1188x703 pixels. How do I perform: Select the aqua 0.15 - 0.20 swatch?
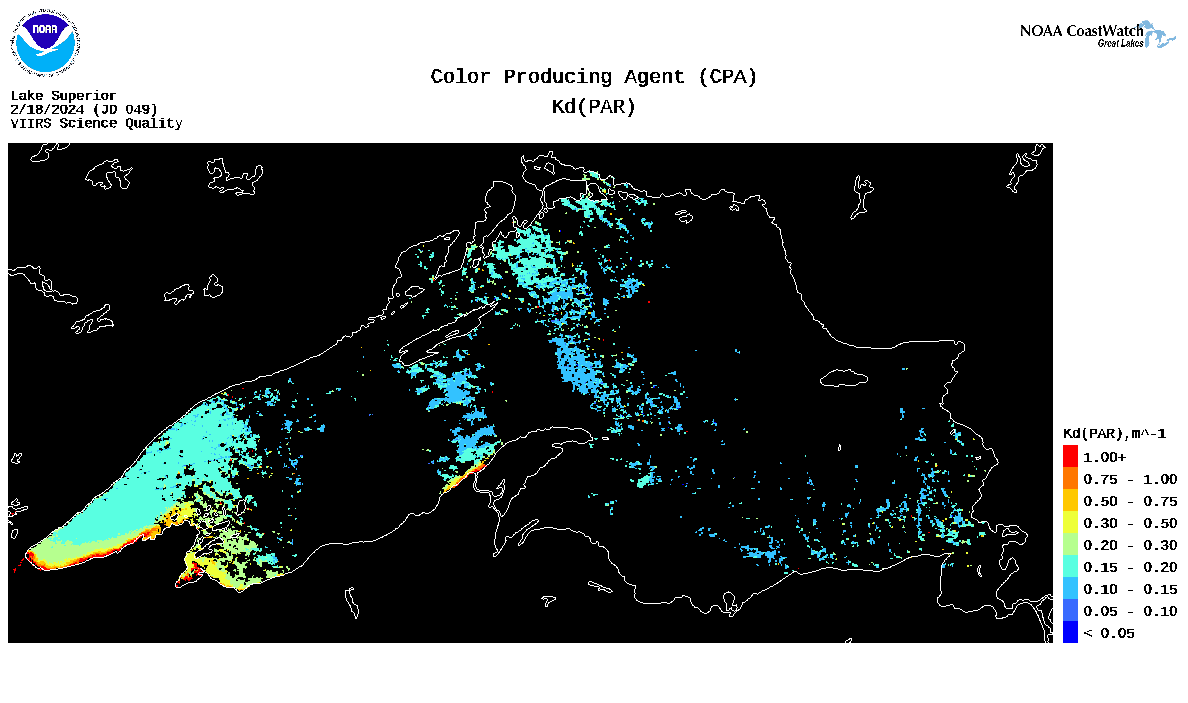pos(1070,567)
